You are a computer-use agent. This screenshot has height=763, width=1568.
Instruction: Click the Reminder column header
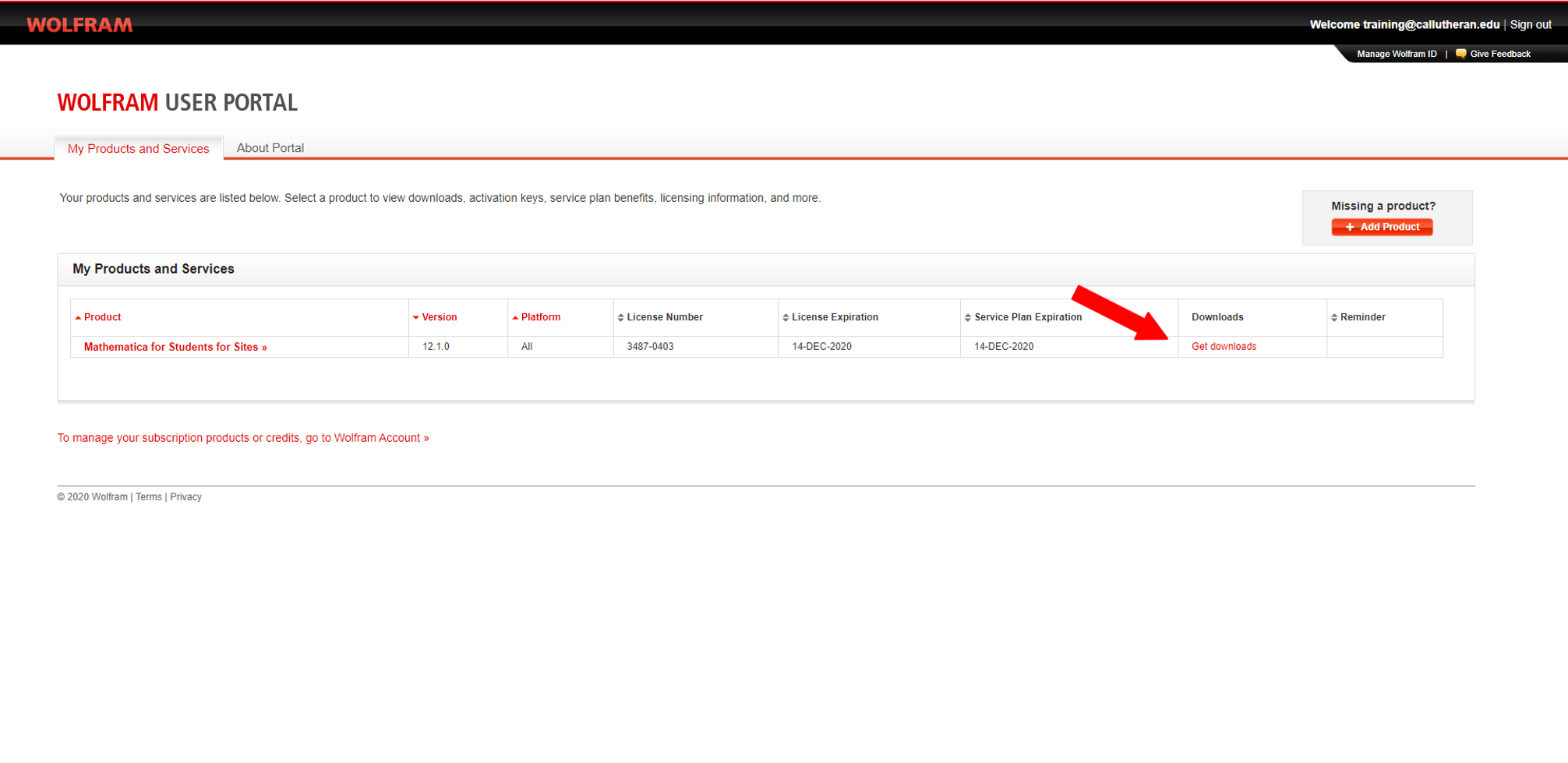(x=1363, y=317)
